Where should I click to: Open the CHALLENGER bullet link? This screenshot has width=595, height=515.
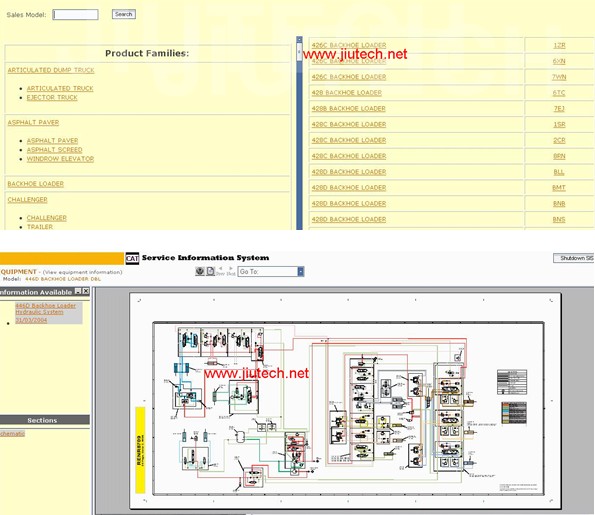click(x=47, y=218)
